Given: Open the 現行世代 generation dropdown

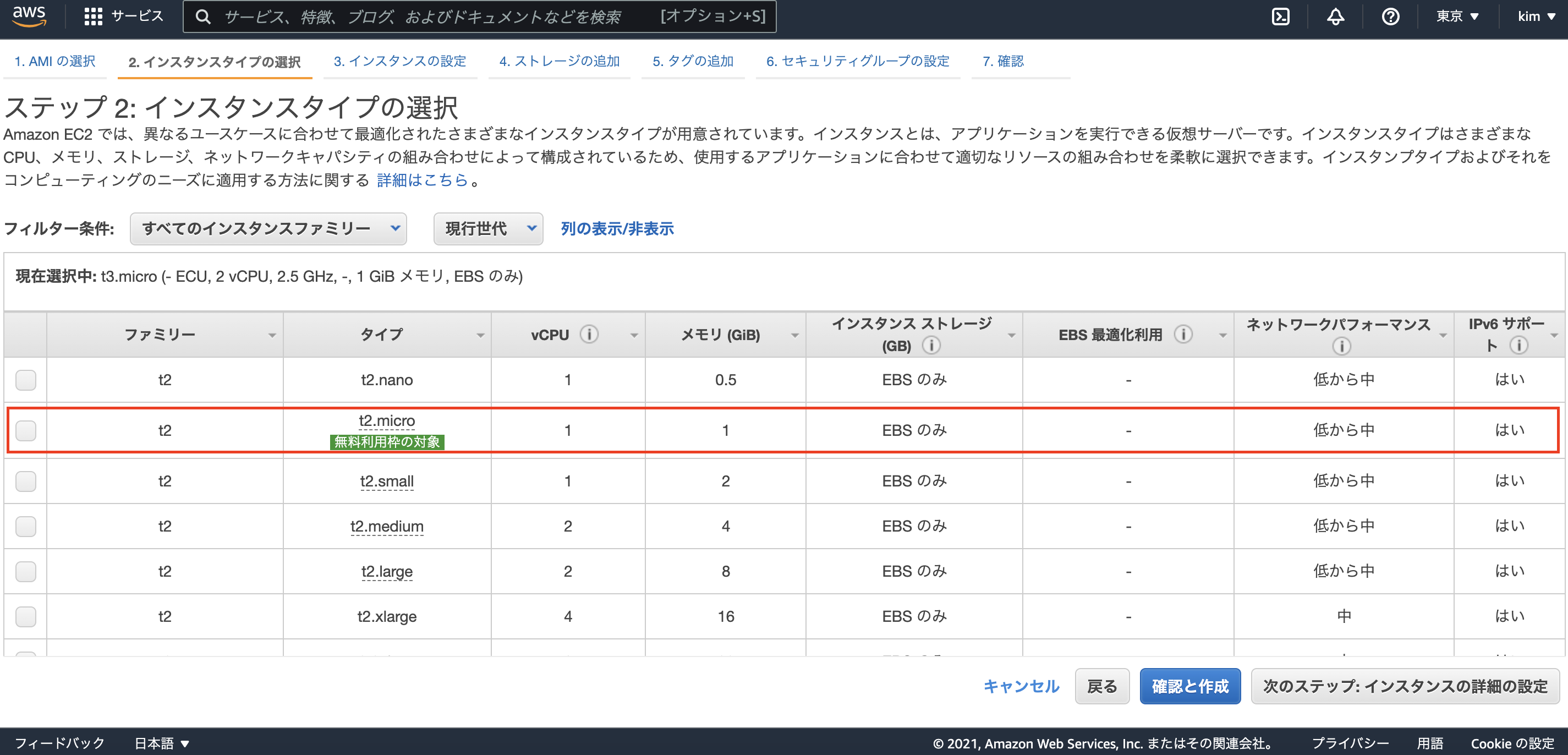Looking at the screenshot, I should (x=488, y=229).
